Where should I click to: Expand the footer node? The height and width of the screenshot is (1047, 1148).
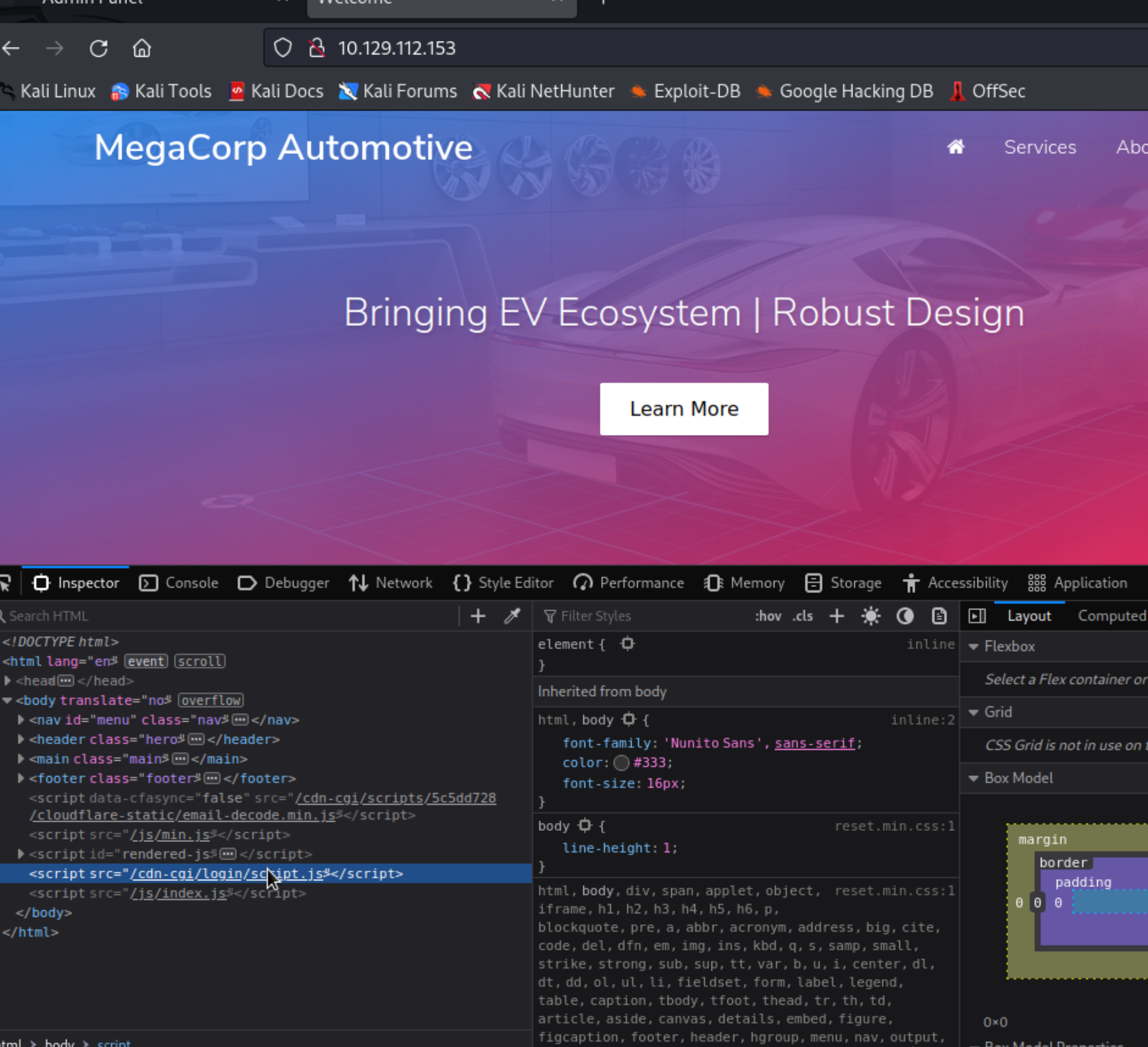click(x=21, y=778)
